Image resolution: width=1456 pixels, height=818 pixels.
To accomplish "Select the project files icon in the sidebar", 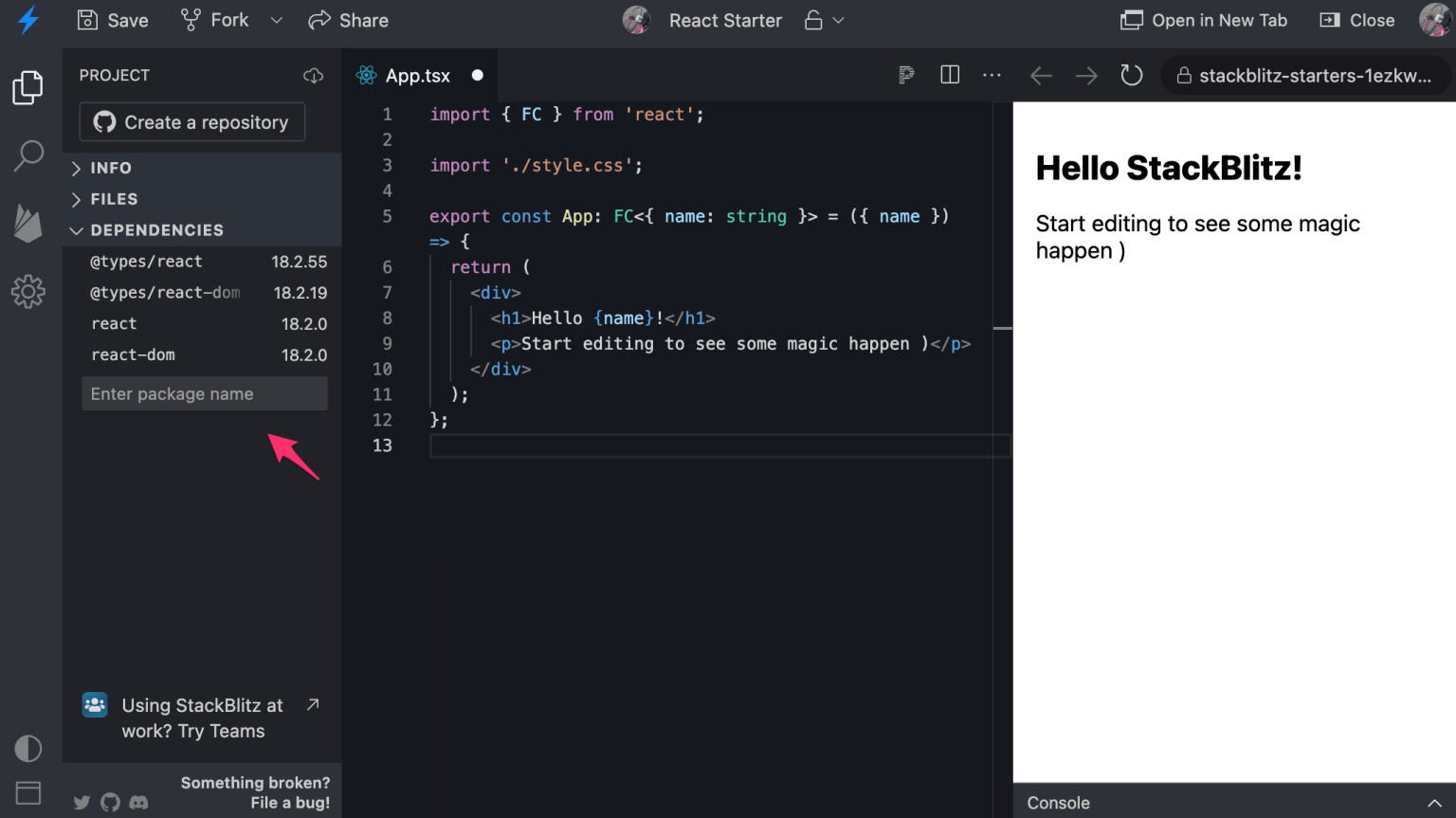I will tap(27, 86).
